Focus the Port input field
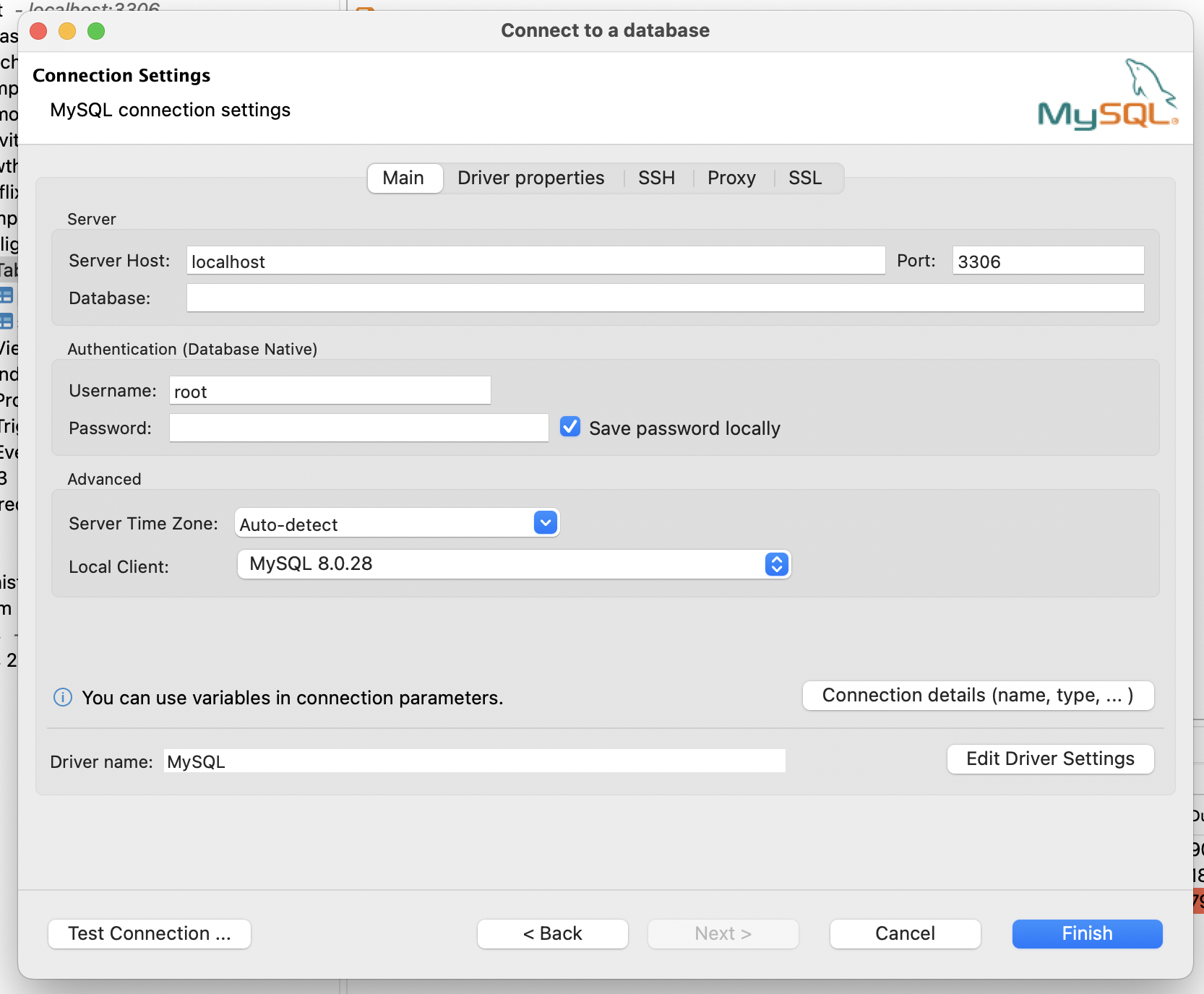The width and height of the screenshot is (1204, 994). (x=1047, y=261)
